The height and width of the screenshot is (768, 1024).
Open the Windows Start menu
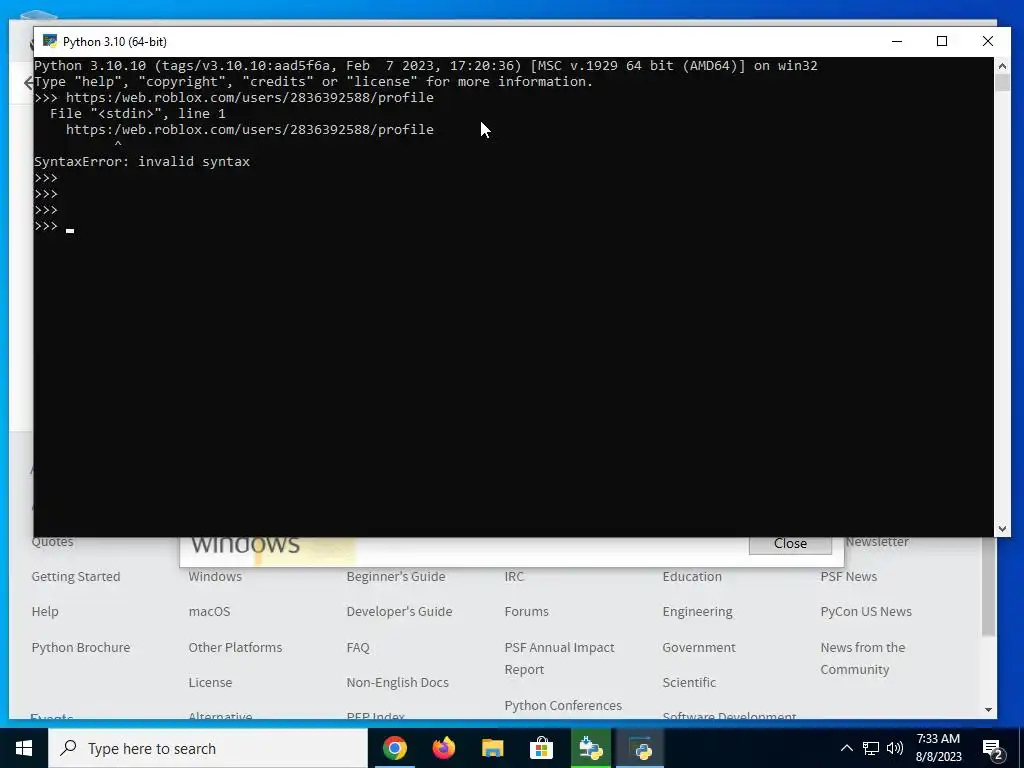pyautogui.click(x=24, y=748)
